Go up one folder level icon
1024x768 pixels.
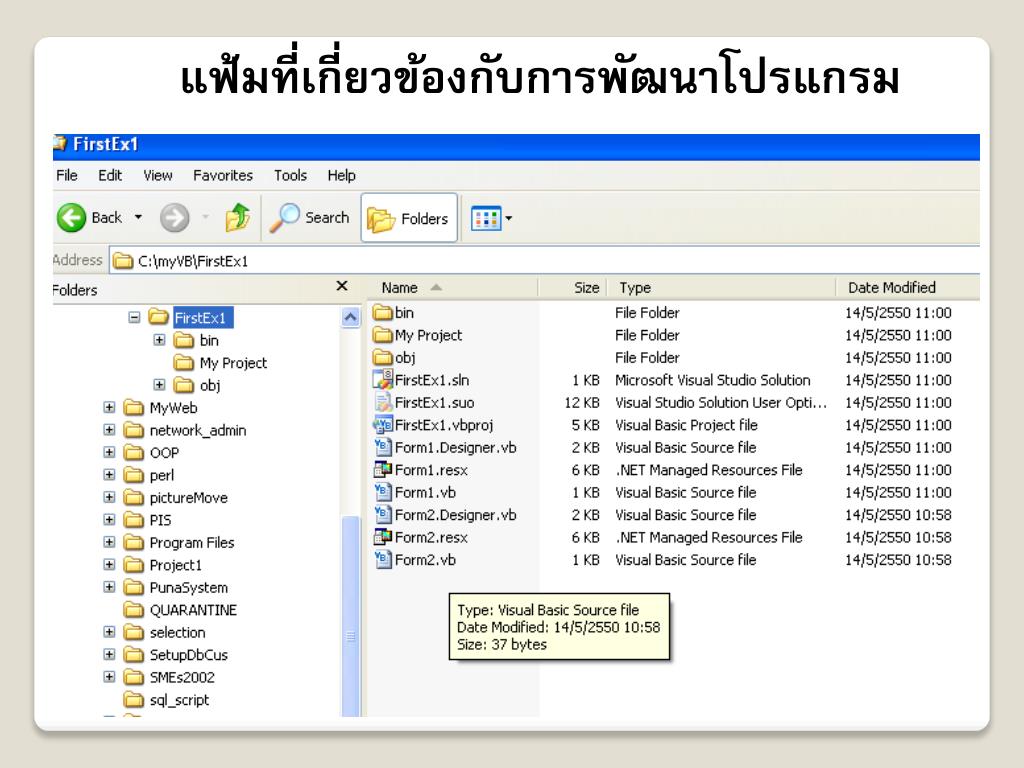pyautogui.click(x=237, y=217)
